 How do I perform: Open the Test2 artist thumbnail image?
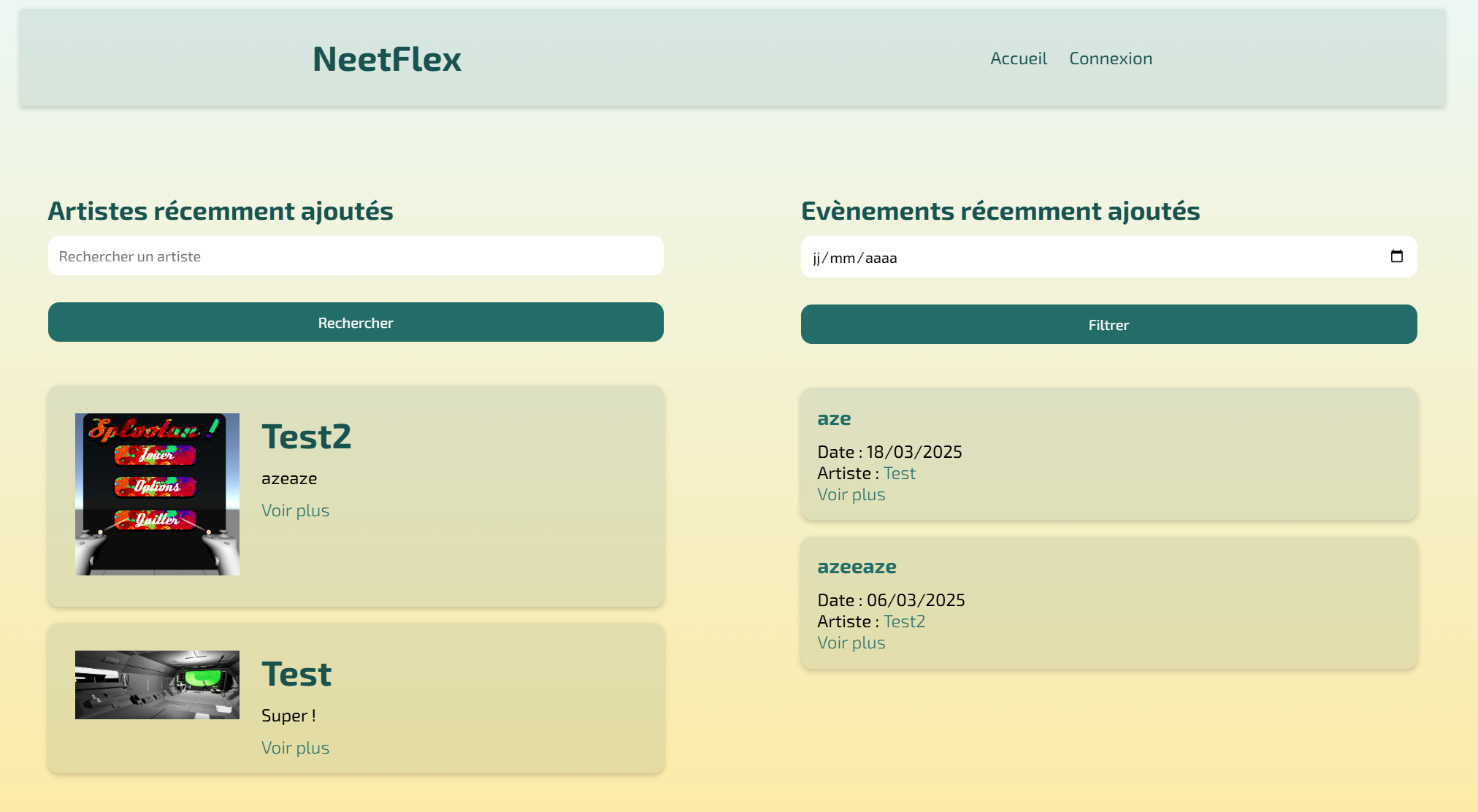click(x=157, y=494)
